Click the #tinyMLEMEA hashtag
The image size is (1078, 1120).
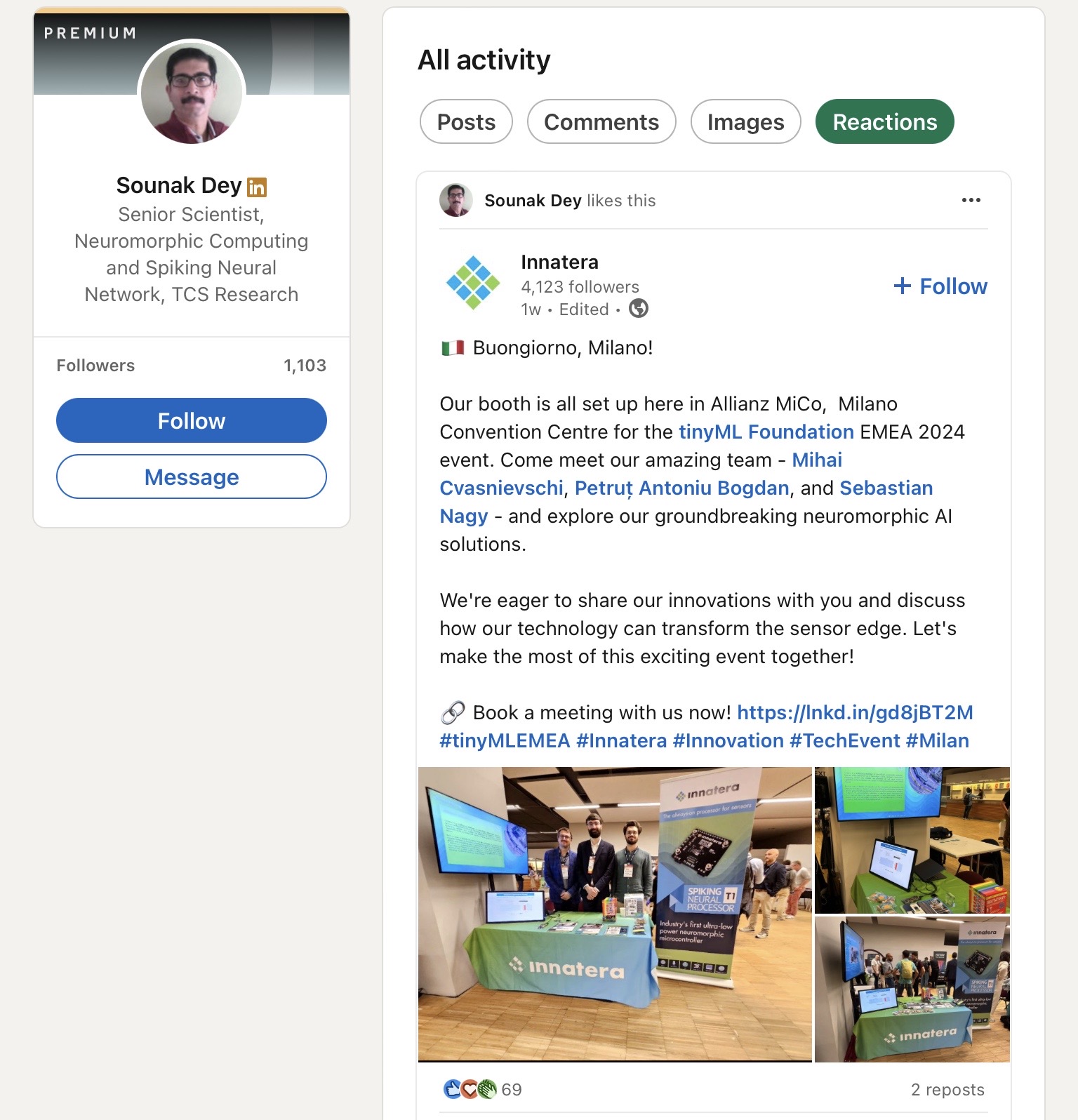505,740
